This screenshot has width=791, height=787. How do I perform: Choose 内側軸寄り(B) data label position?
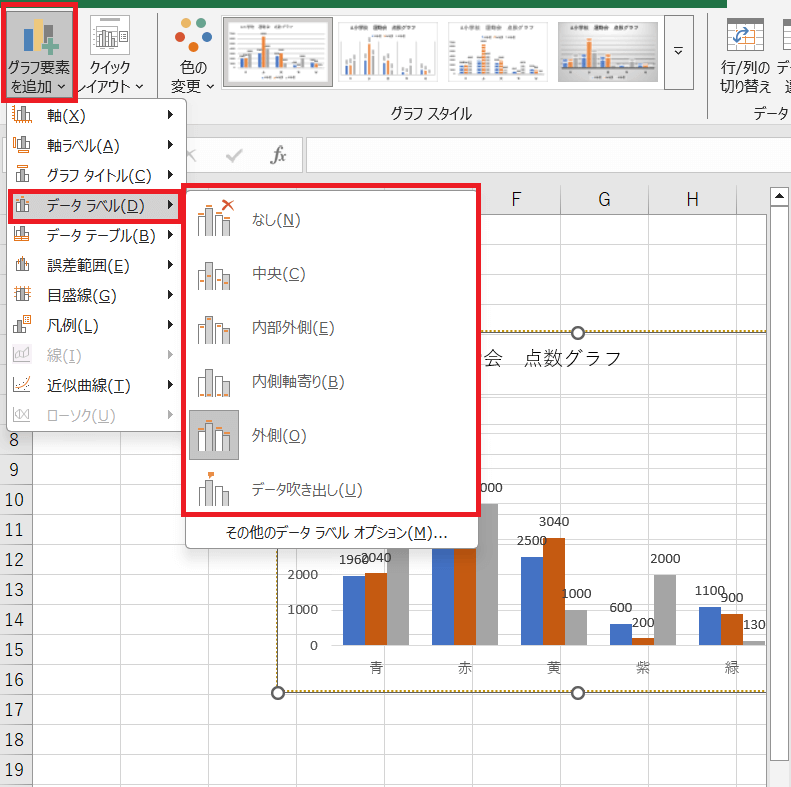pyautogui.click(x=332, y=381)
